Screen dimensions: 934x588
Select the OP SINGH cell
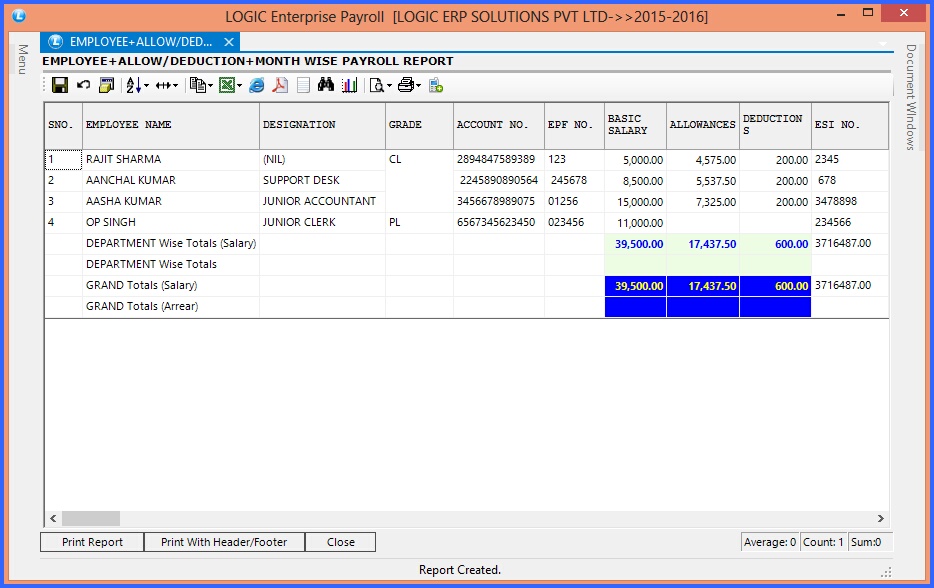coord(171,222)
